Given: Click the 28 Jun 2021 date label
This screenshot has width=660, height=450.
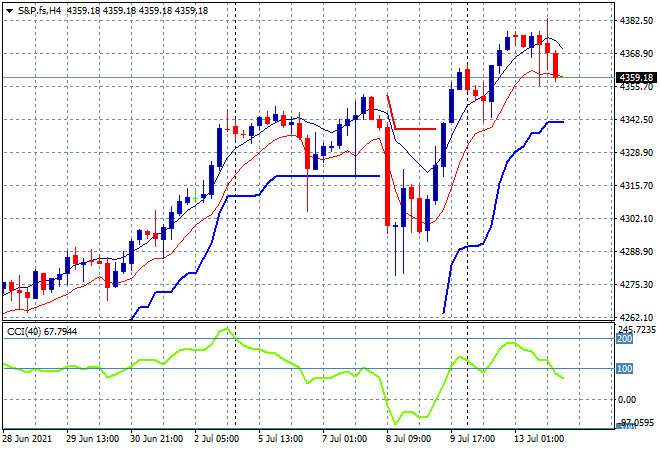Looking at the screenshot, I should pos(27,439).
